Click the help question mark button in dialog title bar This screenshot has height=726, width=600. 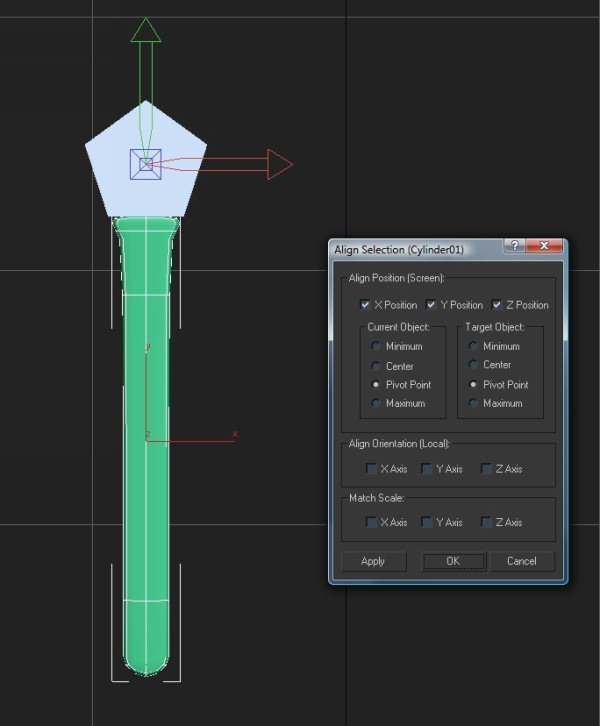(513, 247)
